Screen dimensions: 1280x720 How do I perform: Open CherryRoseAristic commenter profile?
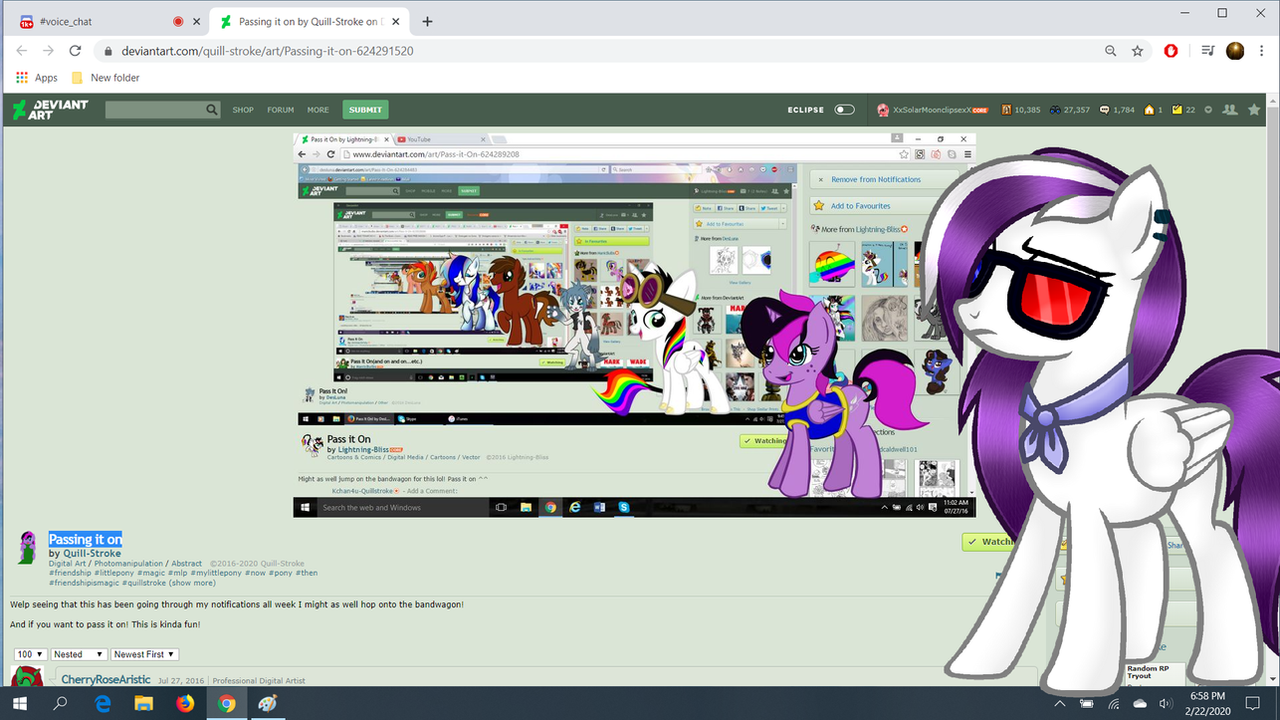point(106,680)
